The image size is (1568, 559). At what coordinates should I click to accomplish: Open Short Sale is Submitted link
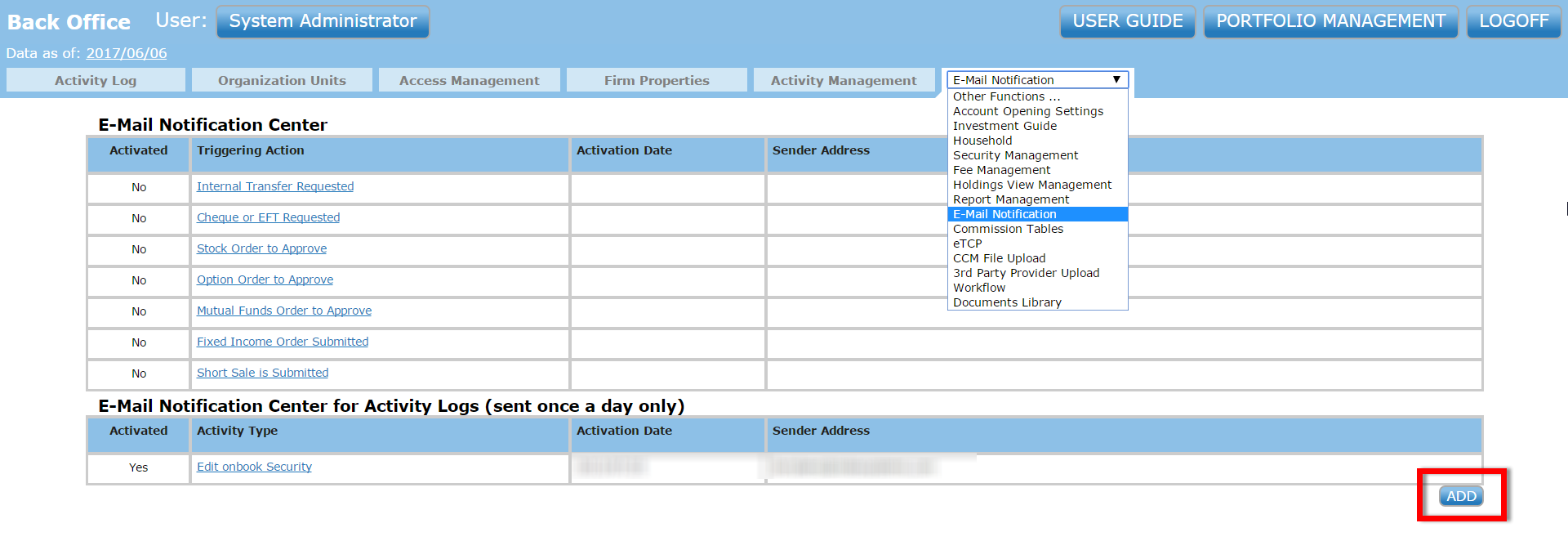click(x=262, y=373)
